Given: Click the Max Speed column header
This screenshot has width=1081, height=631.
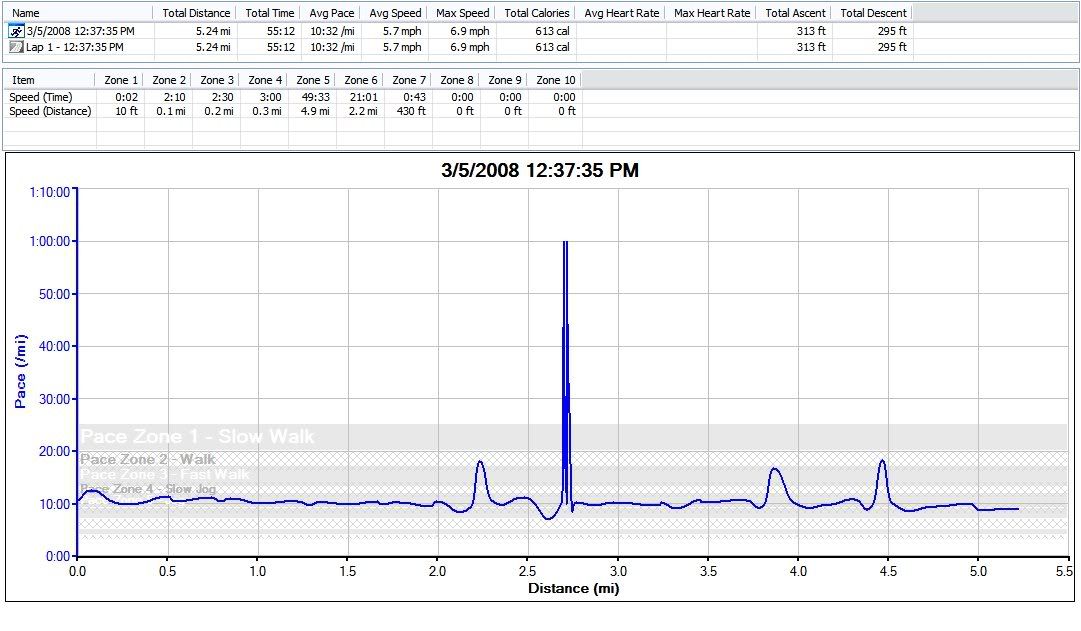Looking at the screenshot, I should (462, 13).
